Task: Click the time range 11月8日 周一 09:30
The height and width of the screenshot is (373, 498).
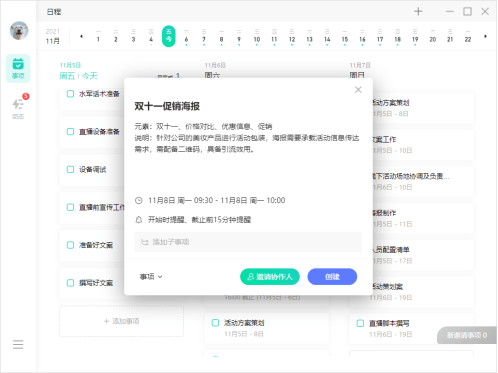Action: coord(217,200)
